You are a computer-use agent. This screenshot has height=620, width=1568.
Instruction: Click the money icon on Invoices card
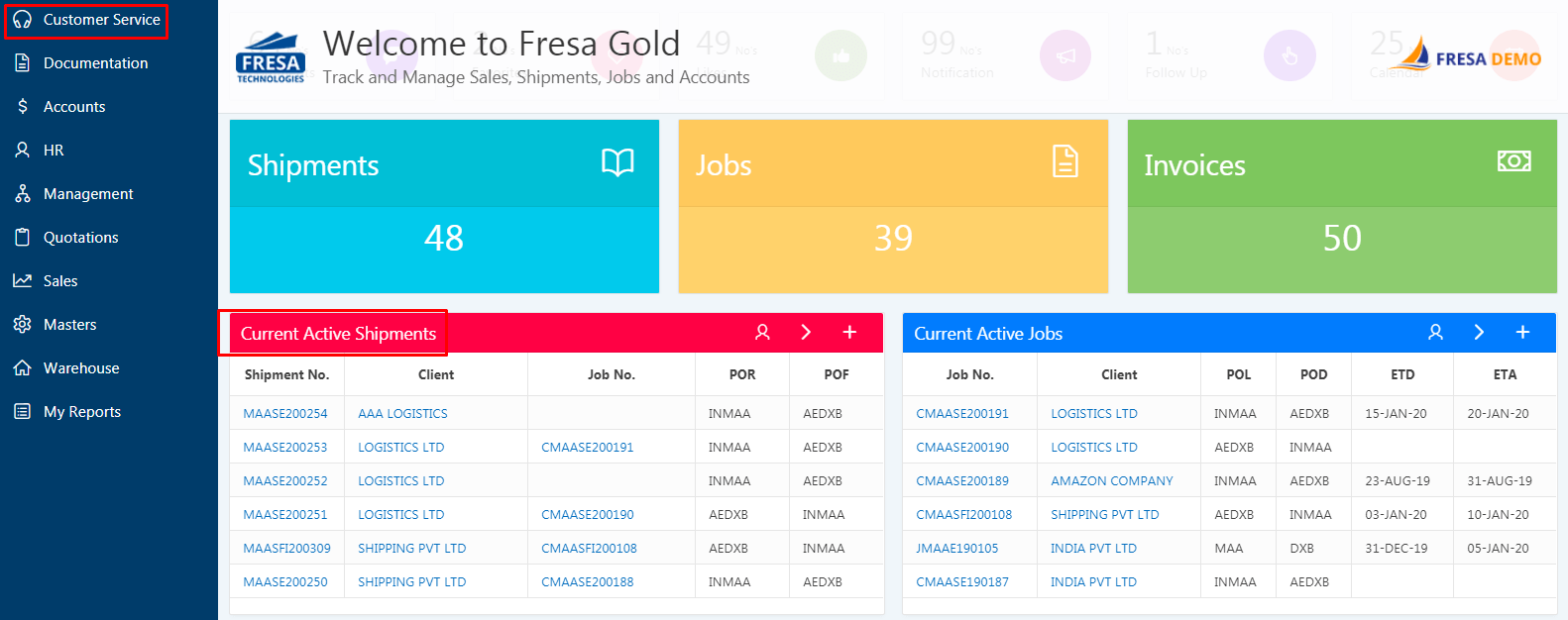click(x=1514, y=160)
